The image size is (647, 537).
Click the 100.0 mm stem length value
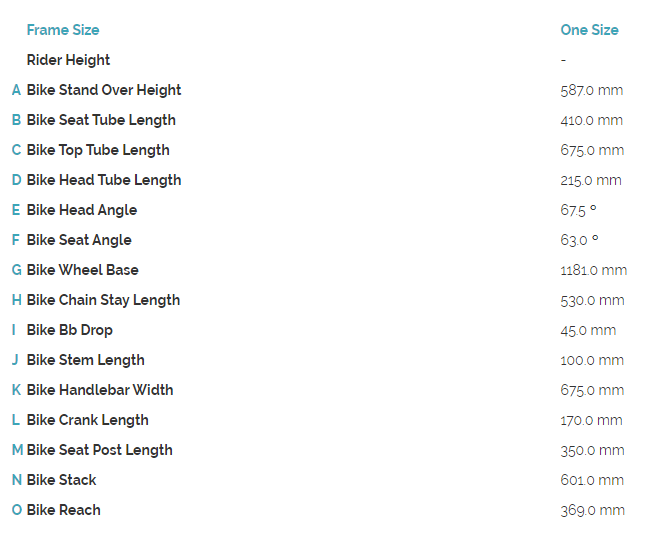592,360
